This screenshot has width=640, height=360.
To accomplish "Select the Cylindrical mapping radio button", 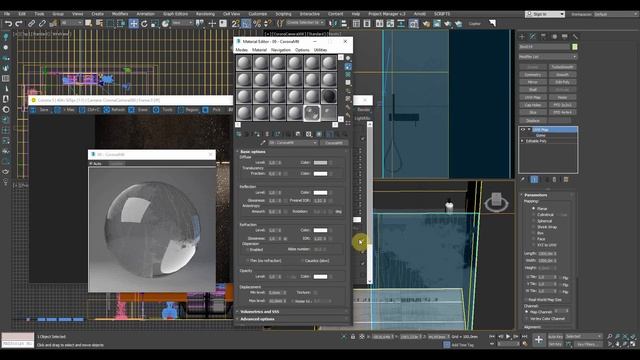I will 533,215.
